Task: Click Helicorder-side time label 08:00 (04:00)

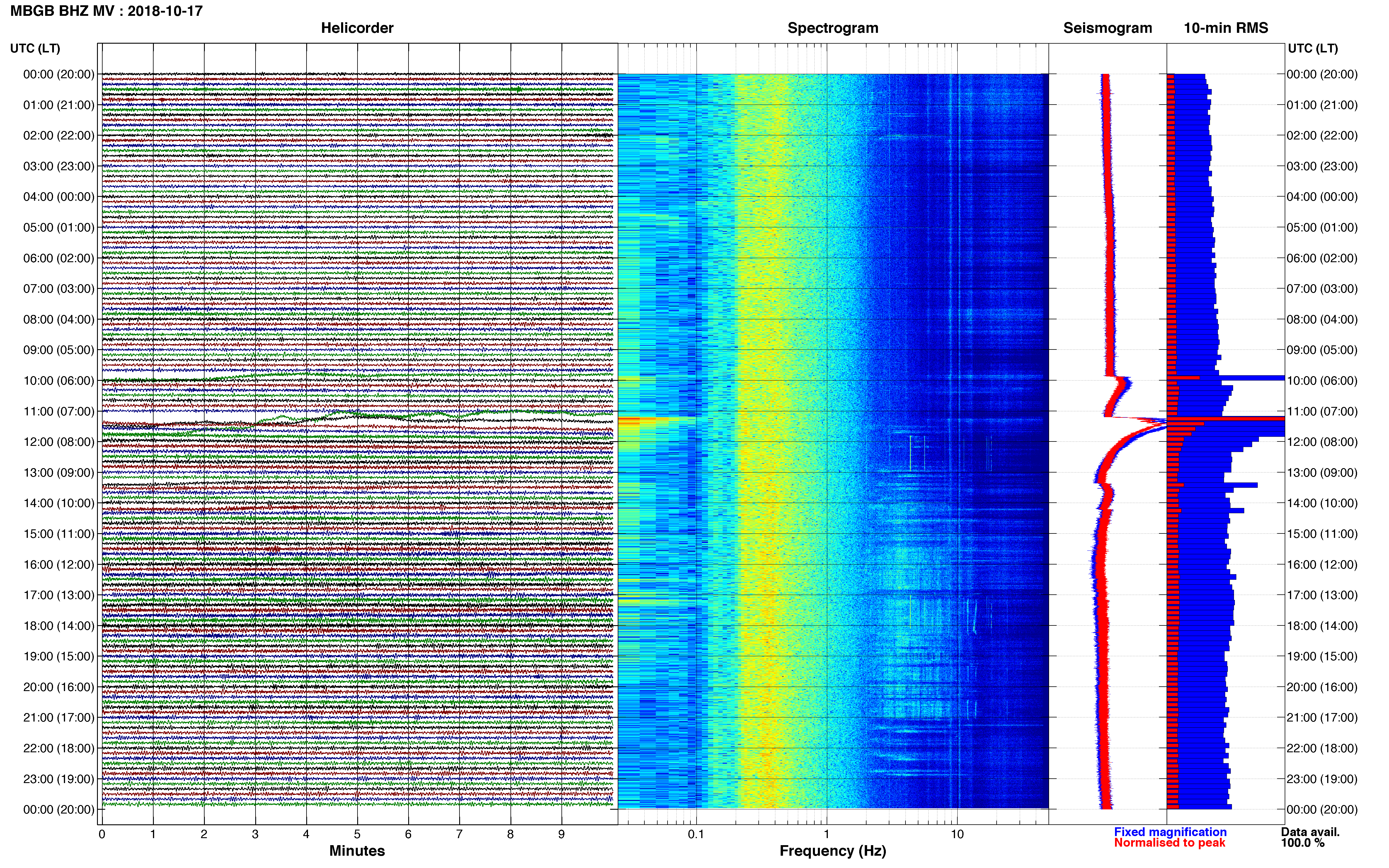Action: point(59,319)
